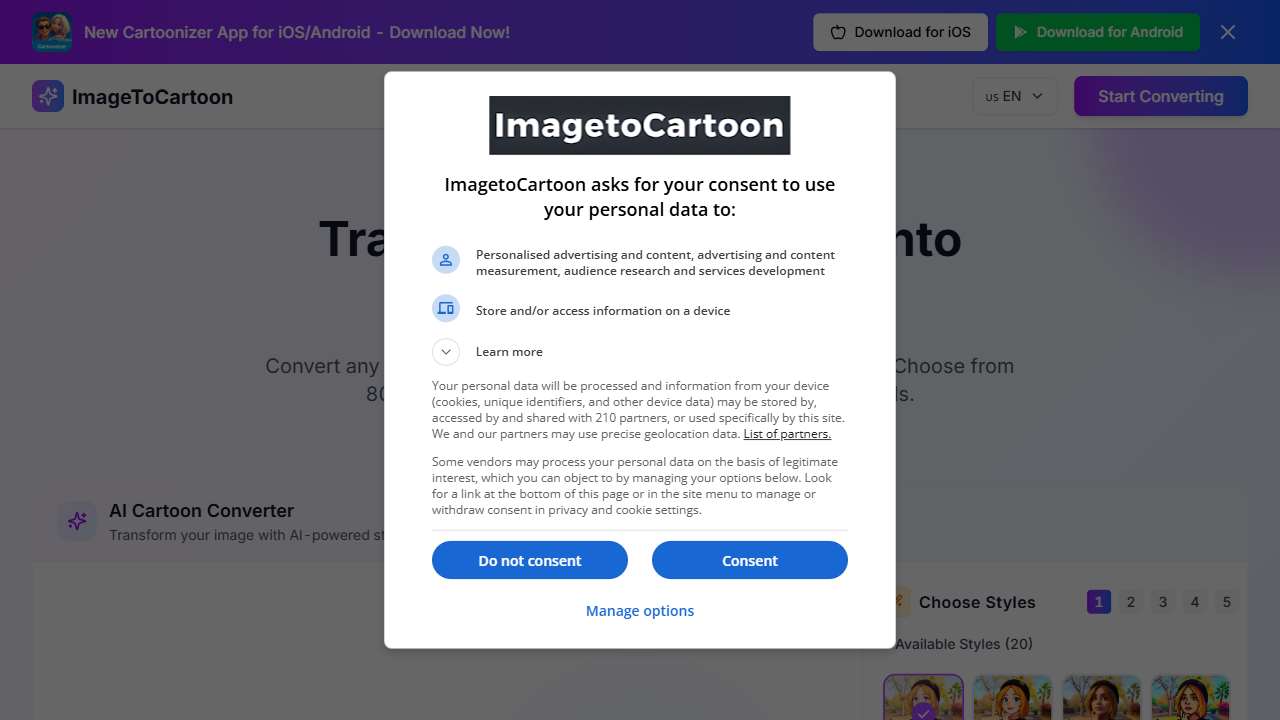This screenshot has height=720, width=1280.
Task: Switch to styles page 2
Action: pyautogui.click(x=1130, y=601)
